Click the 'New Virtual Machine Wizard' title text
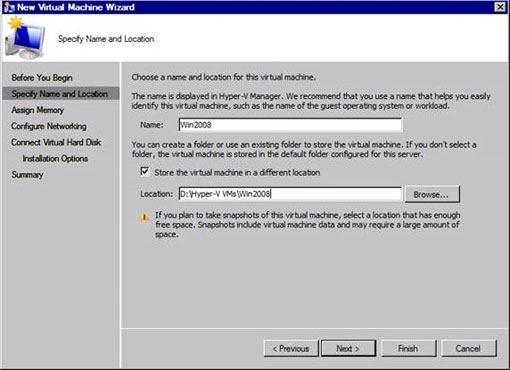Viewport: 510px width, 370px height. tap(76, 7)
